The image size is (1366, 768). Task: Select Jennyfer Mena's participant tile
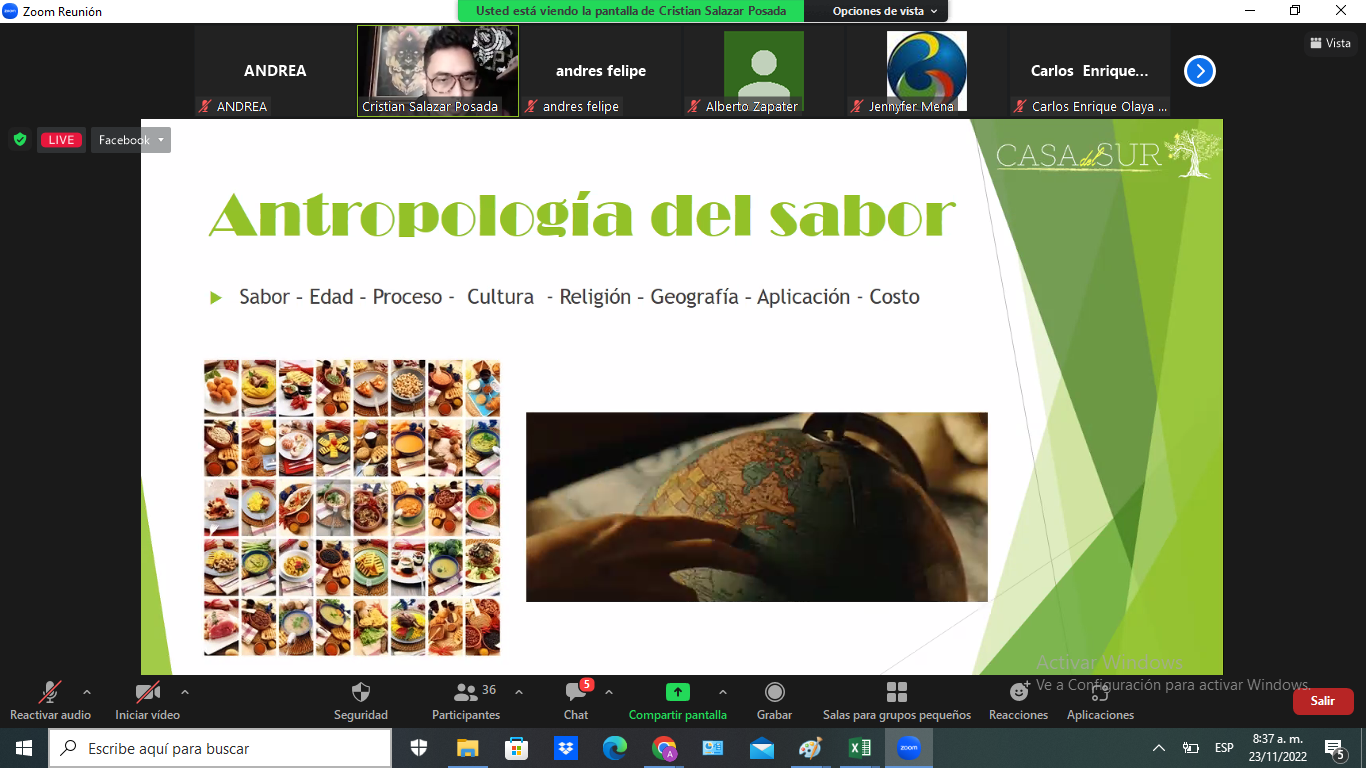927,72
